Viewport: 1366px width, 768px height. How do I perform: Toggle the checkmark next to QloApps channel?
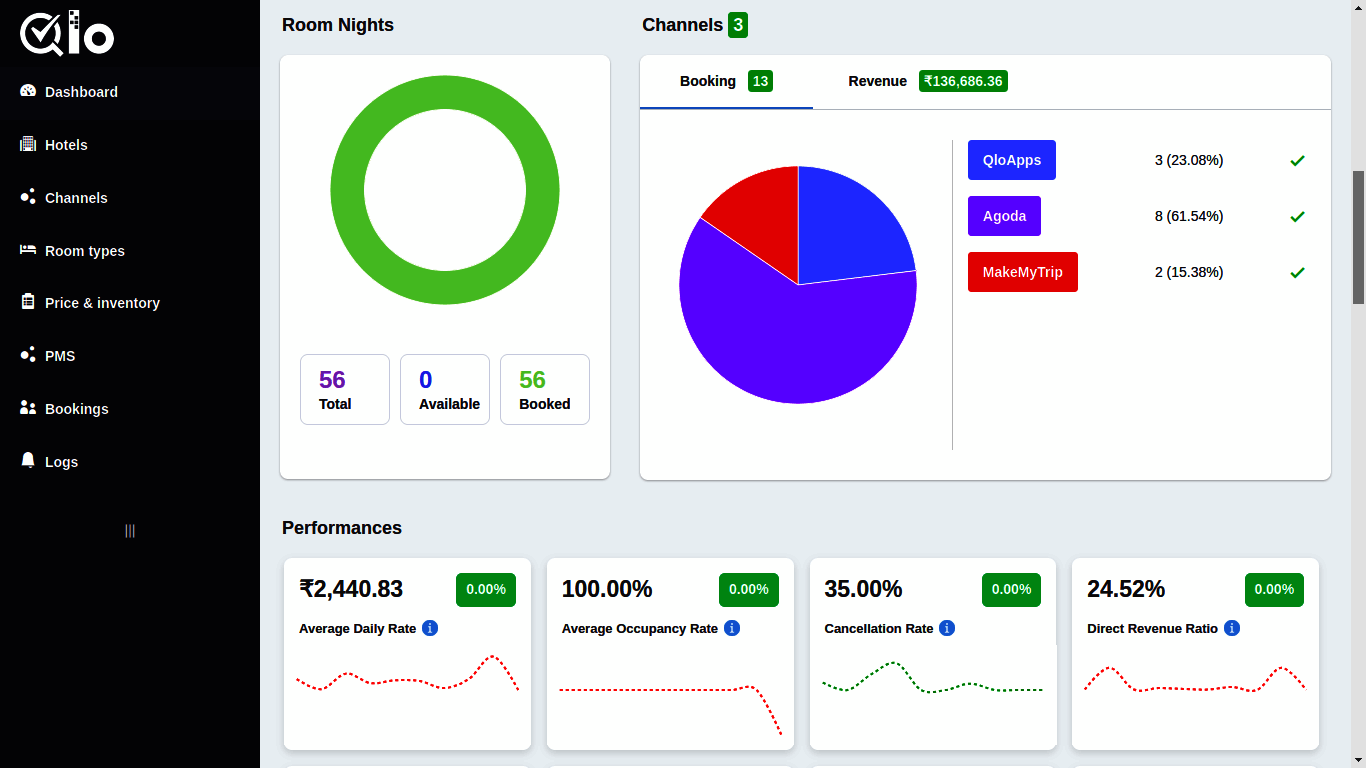click(1297, 160)
